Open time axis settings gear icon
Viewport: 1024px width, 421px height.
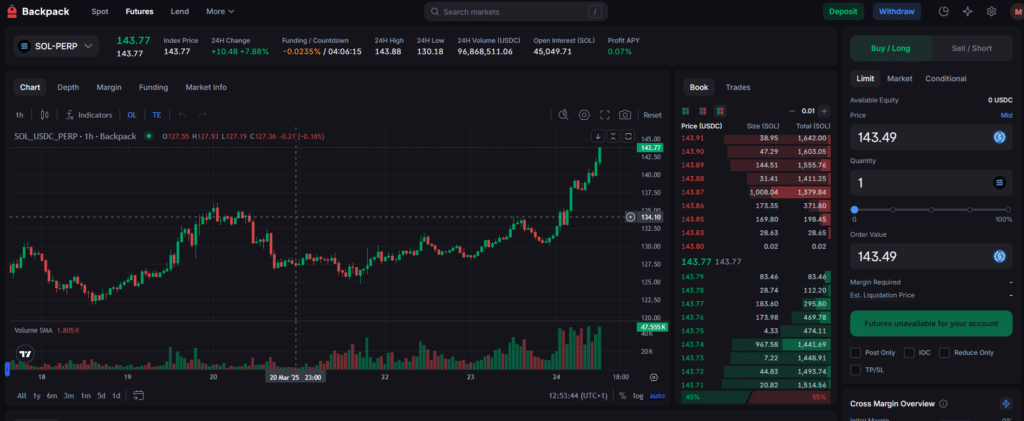coord(654,377)
